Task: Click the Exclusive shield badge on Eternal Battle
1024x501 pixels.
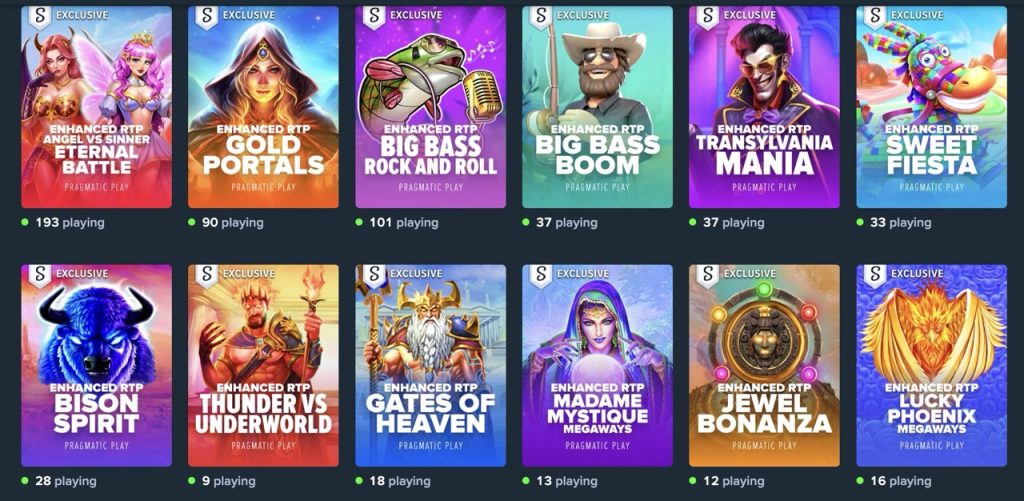Action: click(40, 17)
